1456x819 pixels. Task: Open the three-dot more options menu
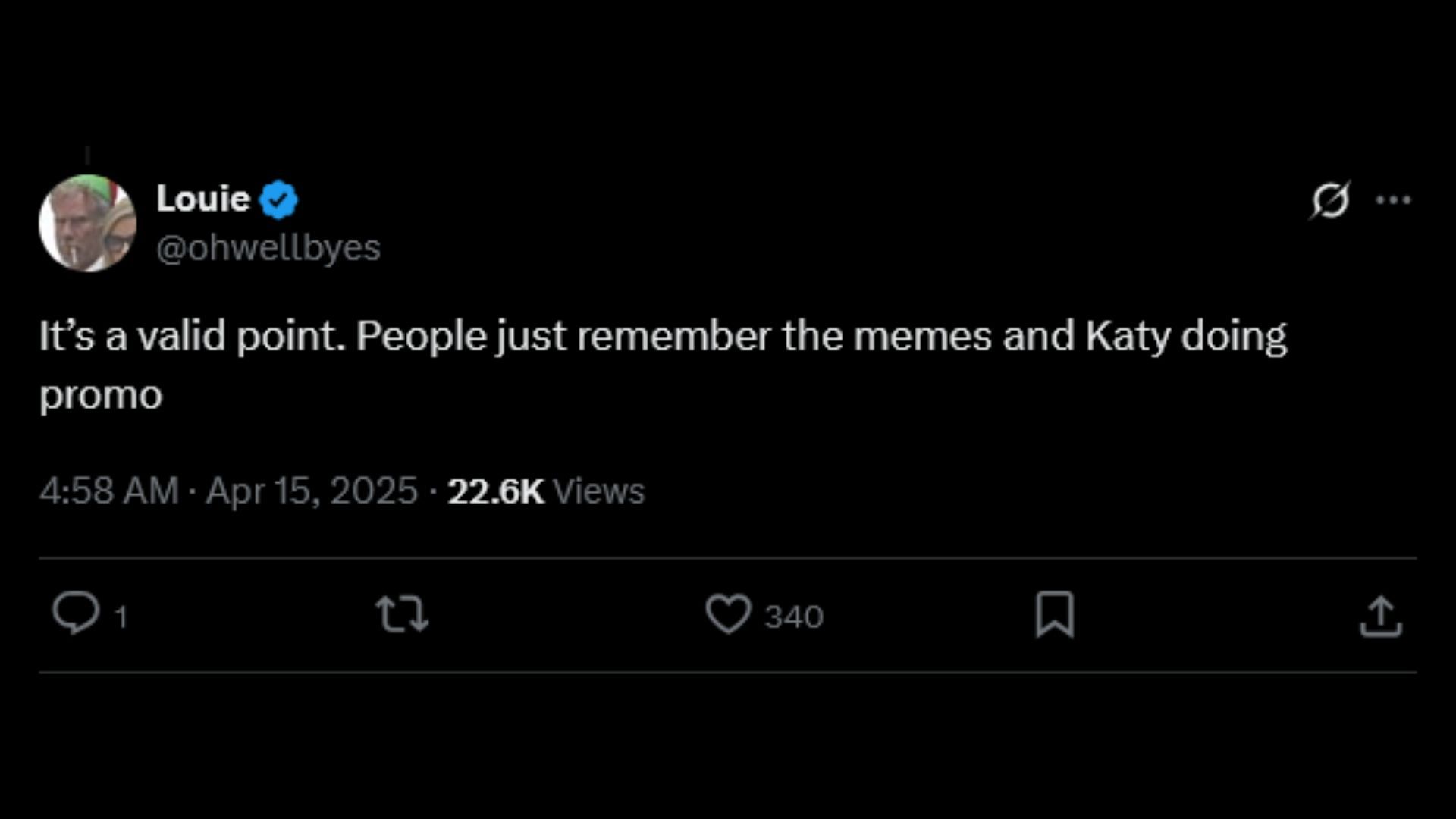pos(1393,200)
